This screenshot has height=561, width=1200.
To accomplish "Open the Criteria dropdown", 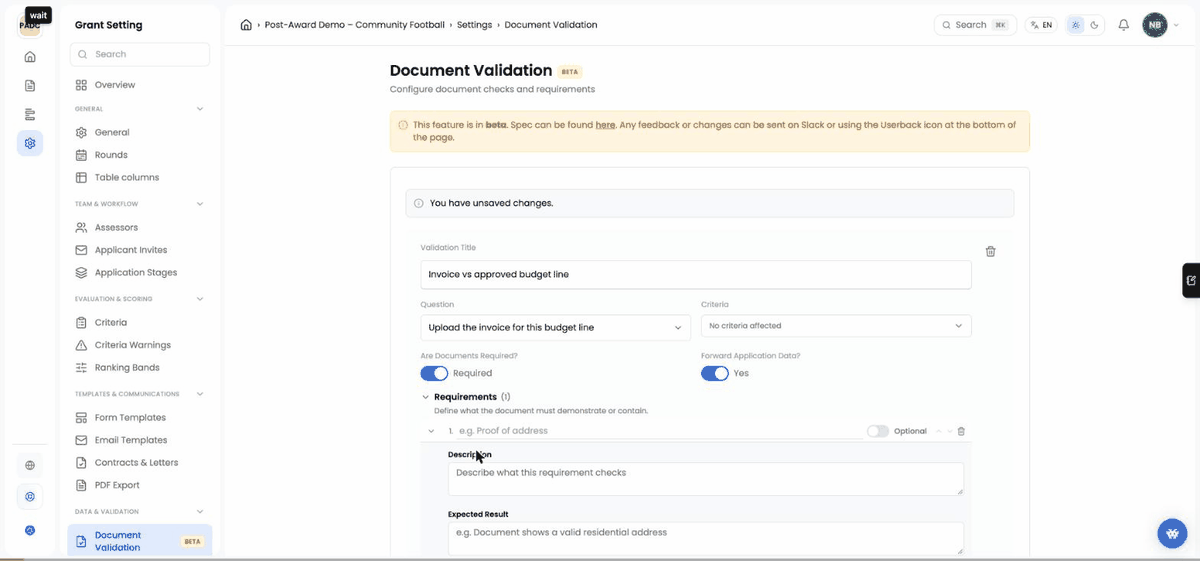I will (836, 326).
